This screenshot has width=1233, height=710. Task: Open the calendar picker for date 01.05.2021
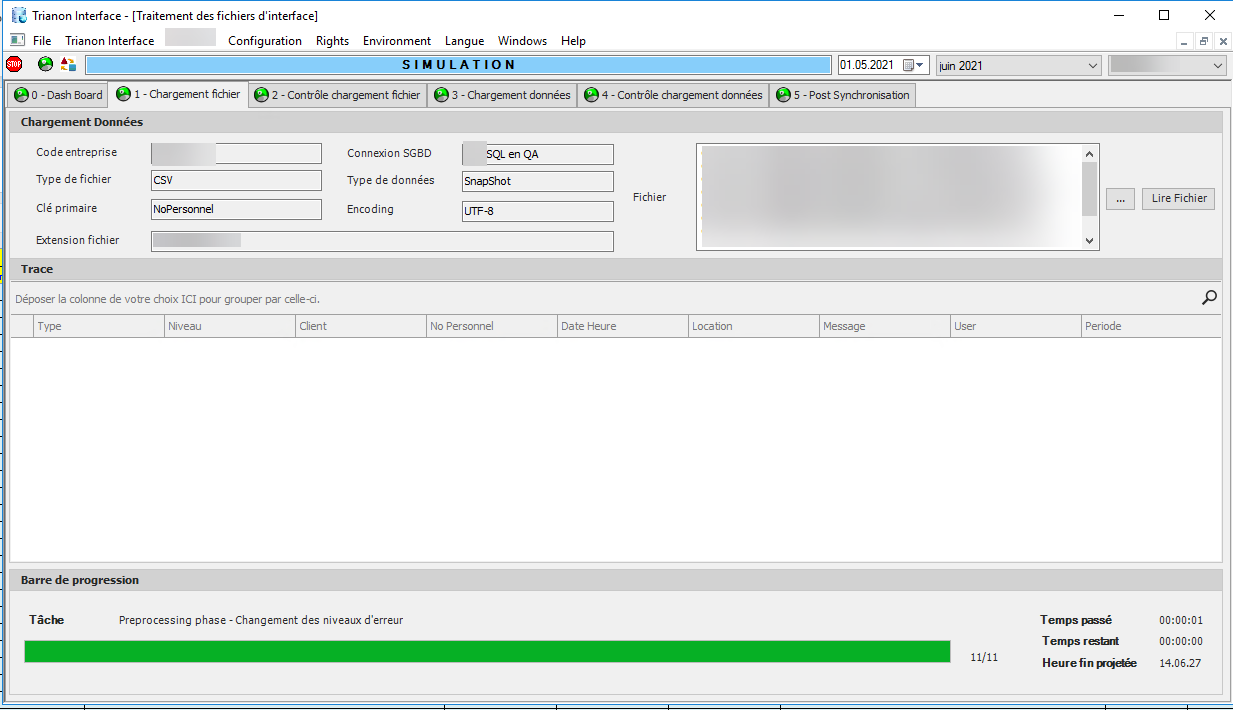coord(909,65)
